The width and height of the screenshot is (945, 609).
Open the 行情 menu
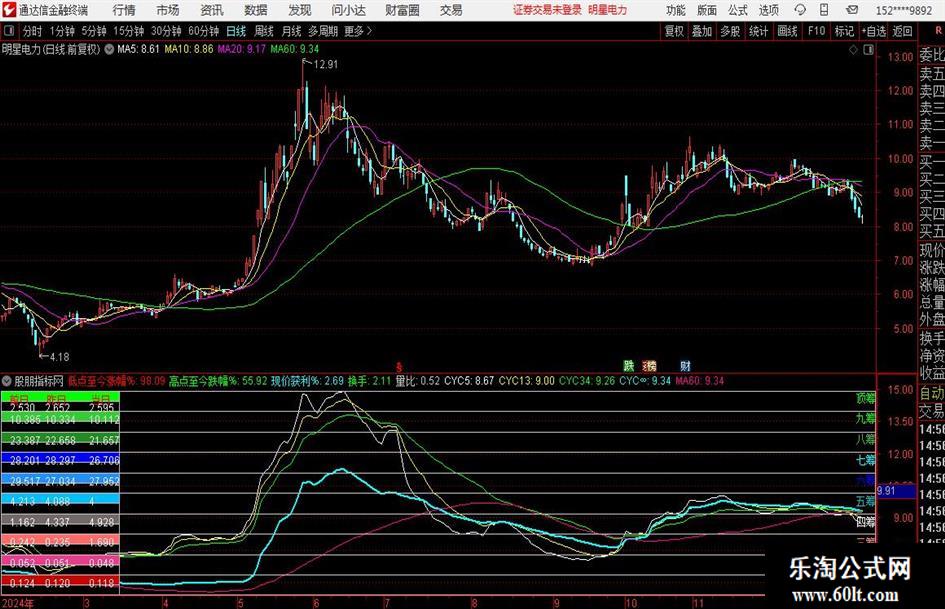(124, 10)
